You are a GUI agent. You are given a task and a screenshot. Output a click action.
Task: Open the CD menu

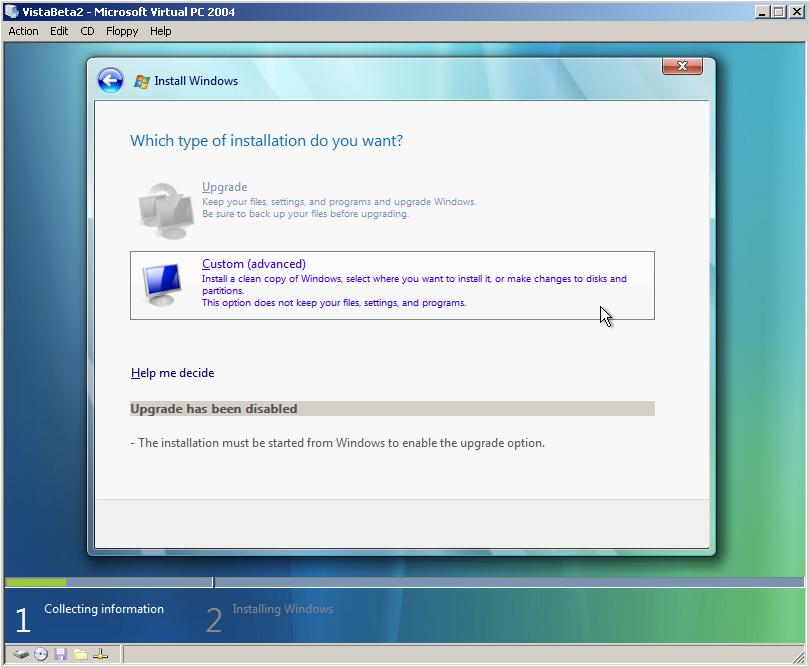pyautogui.click(x=86, y=31)
